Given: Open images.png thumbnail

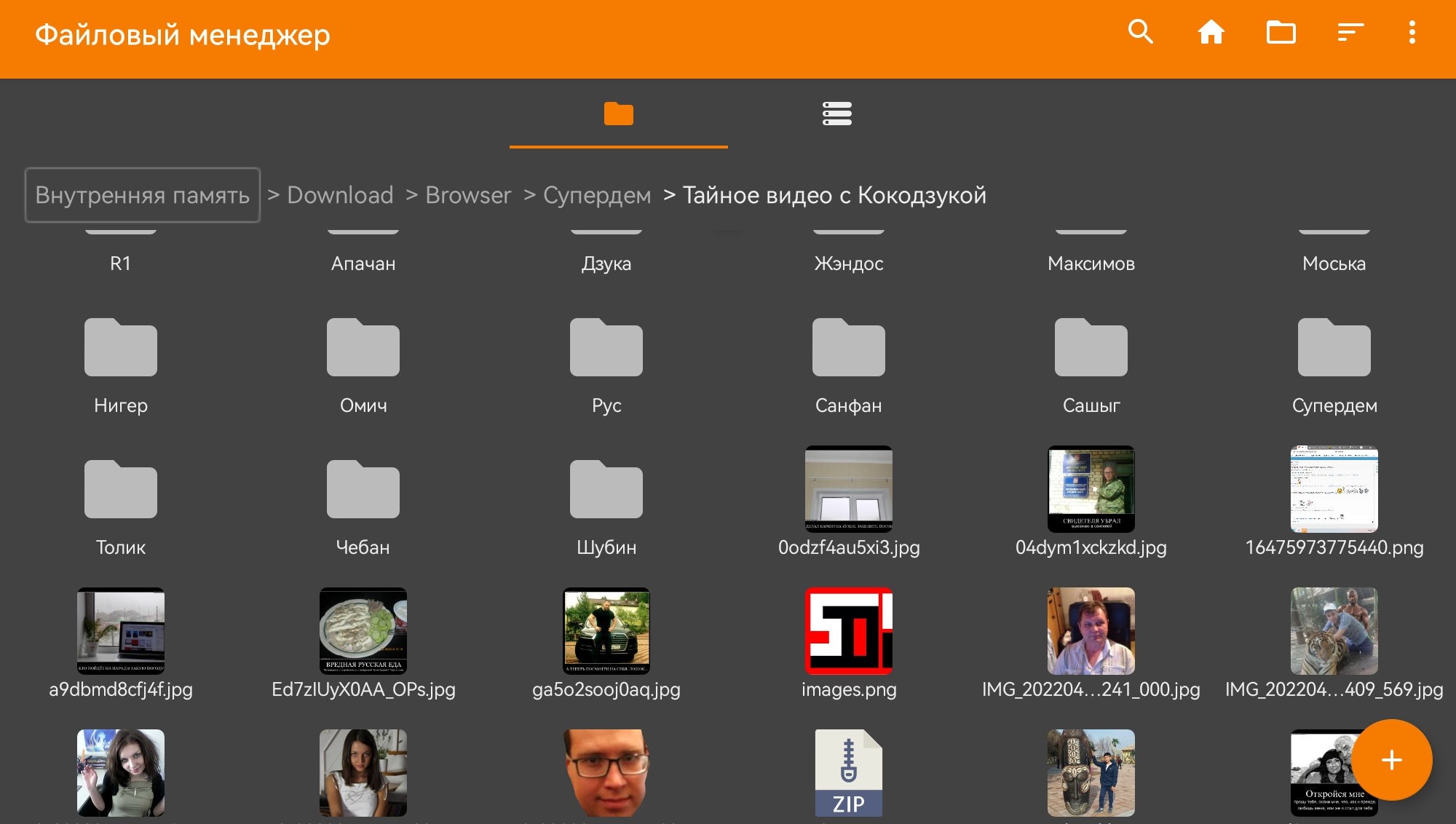Looking at the screenshot, I should [848, 631].
